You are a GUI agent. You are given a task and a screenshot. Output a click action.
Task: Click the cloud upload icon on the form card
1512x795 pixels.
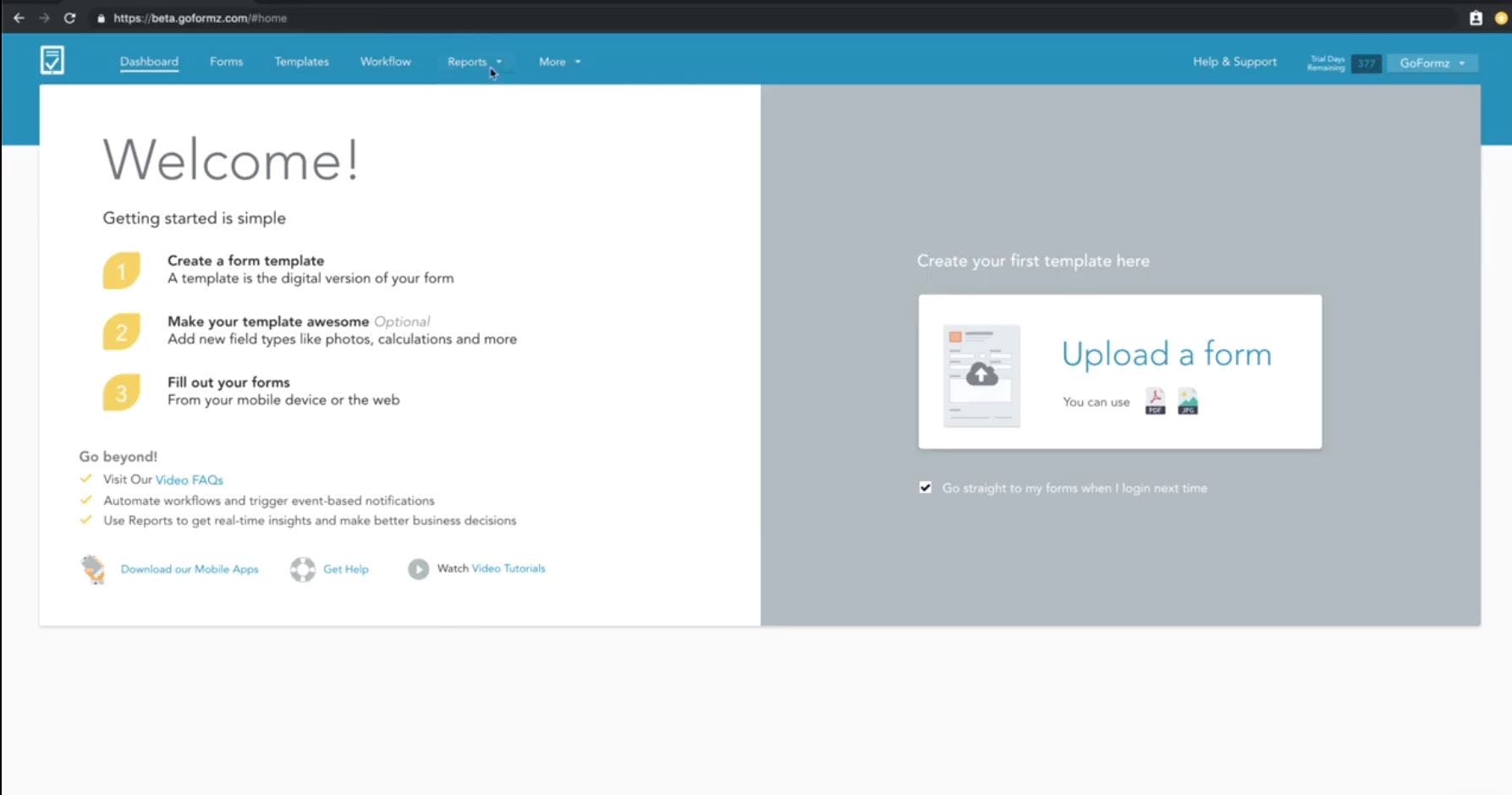pyautogui.click(x=981, y=376)
